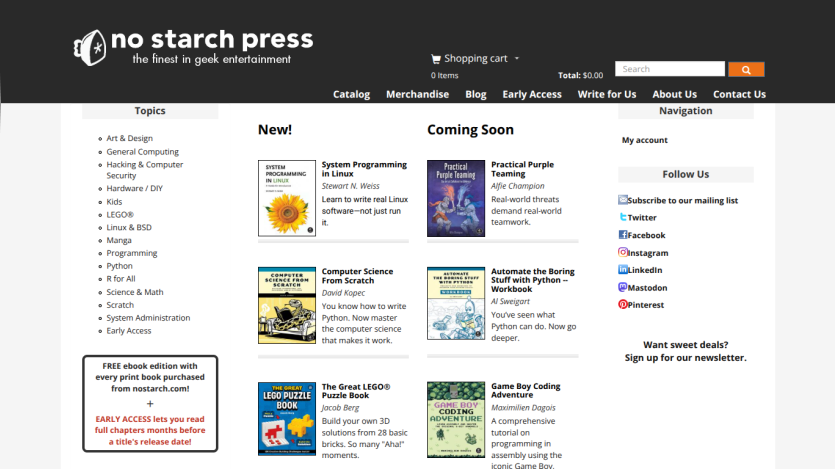
Task: Open Write for Us page
Action: pyautogui.click(x=607, y=94)
